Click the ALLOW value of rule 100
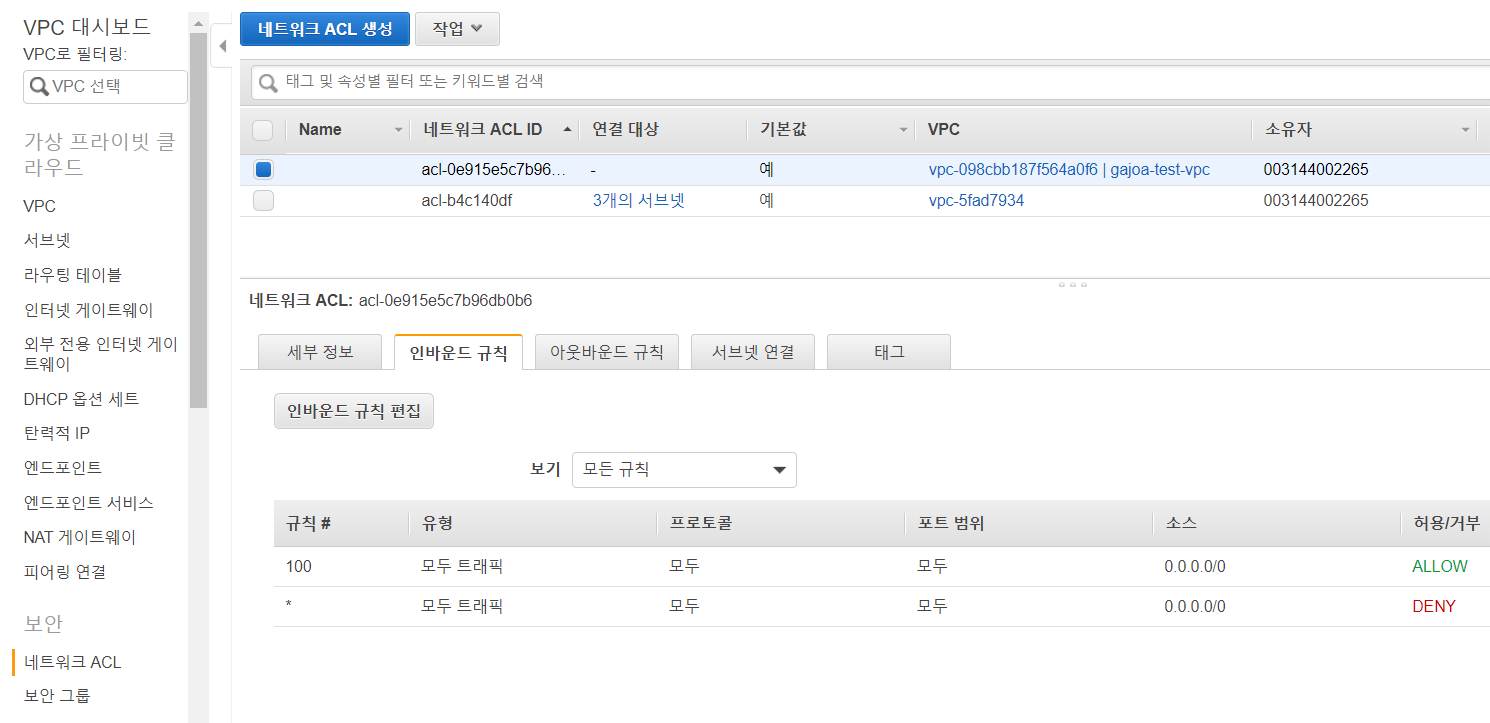Image resolution: width=1490 pixels, height=723 pixels. pos(1440,567)
